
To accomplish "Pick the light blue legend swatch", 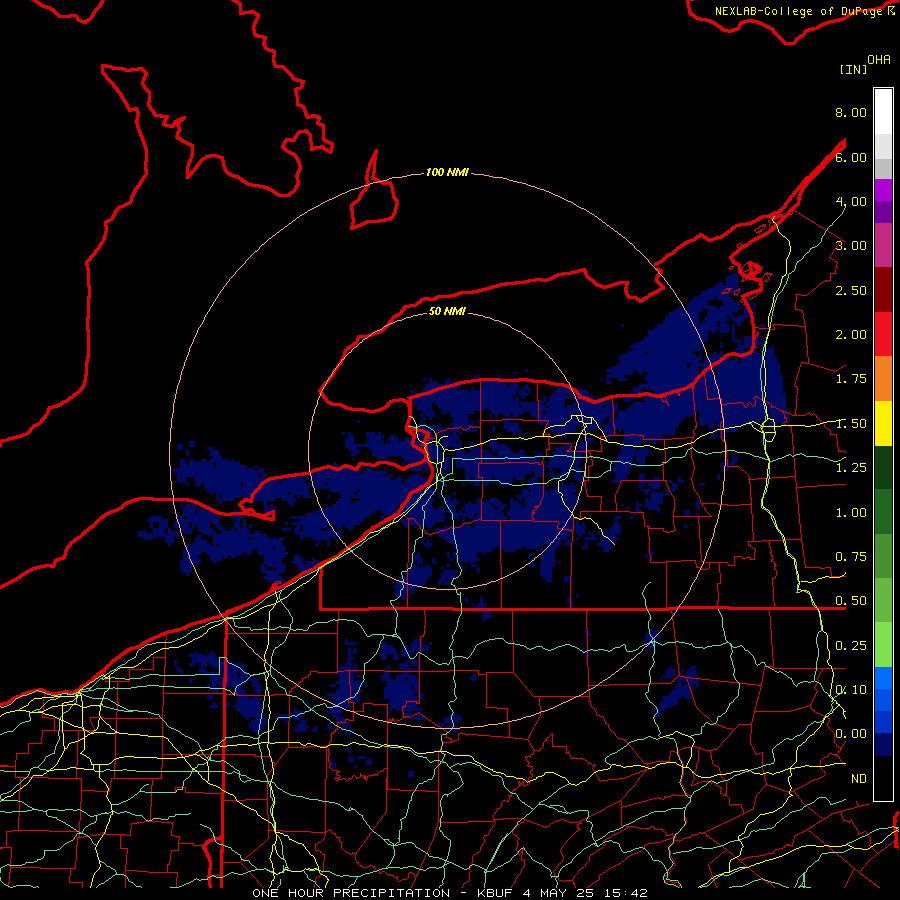I will click(883, 678).
